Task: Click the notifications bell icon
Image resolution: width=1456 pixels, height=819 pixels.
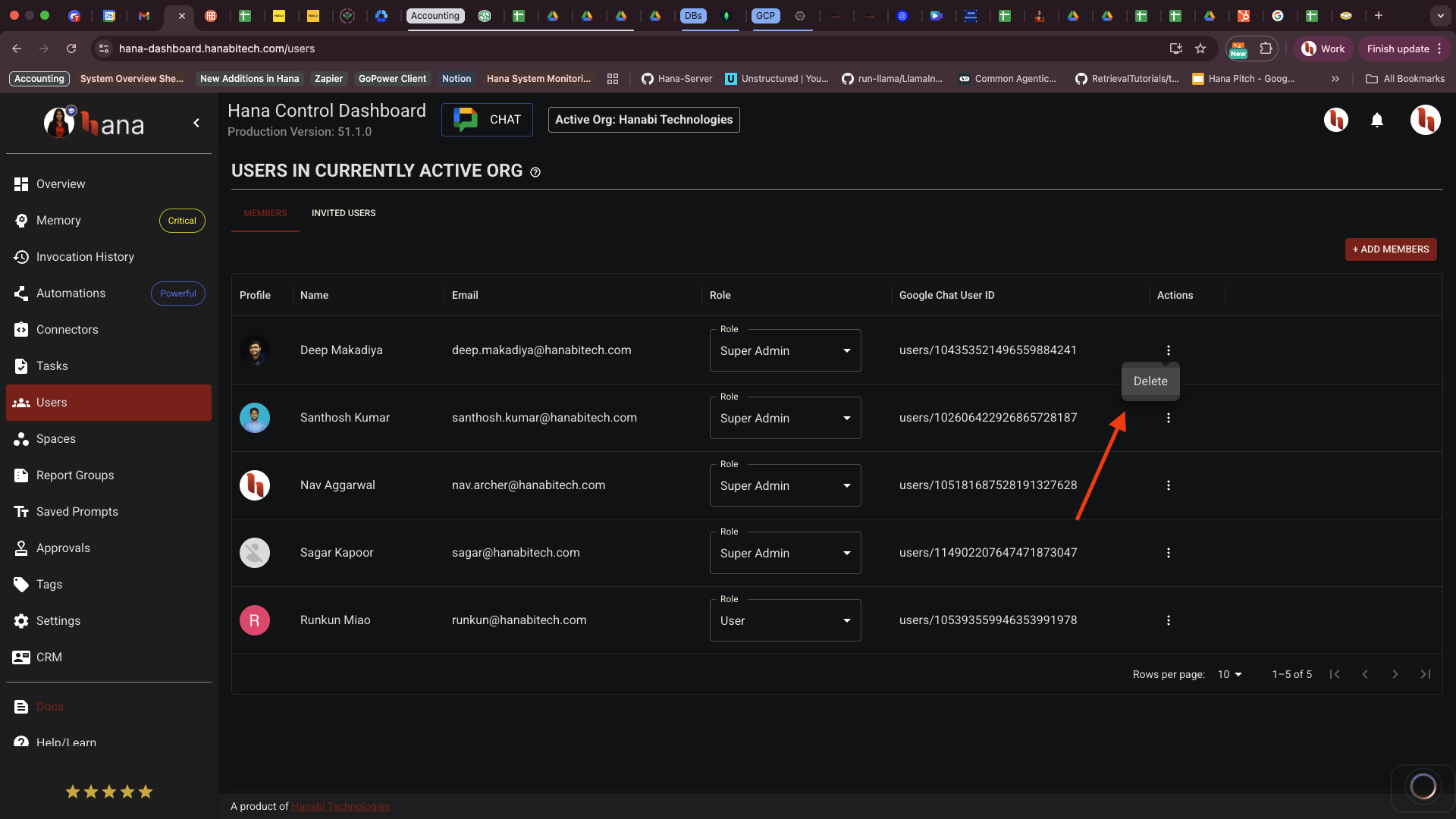Action: coord(1377,120)
